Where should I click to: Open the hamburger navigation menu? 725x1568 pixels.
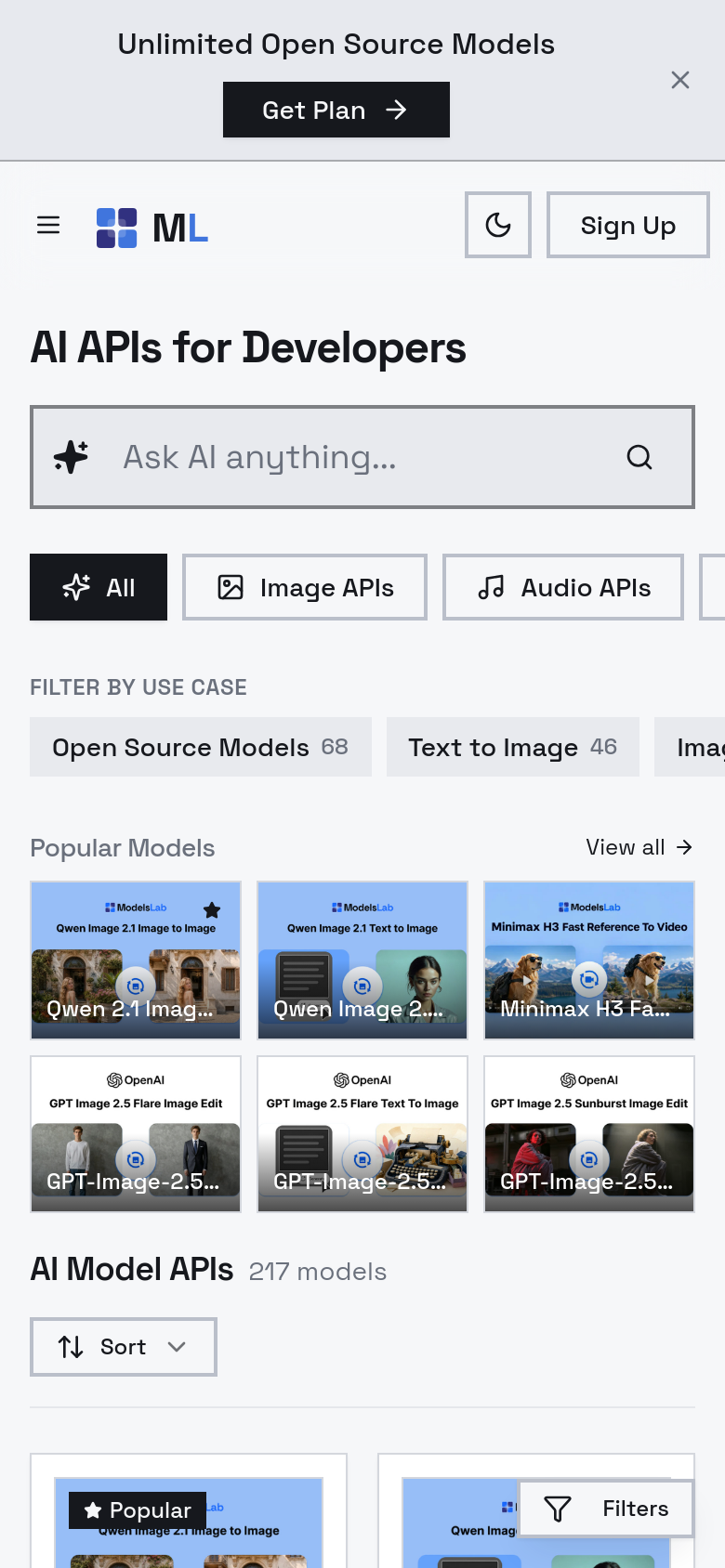(48, 225)
